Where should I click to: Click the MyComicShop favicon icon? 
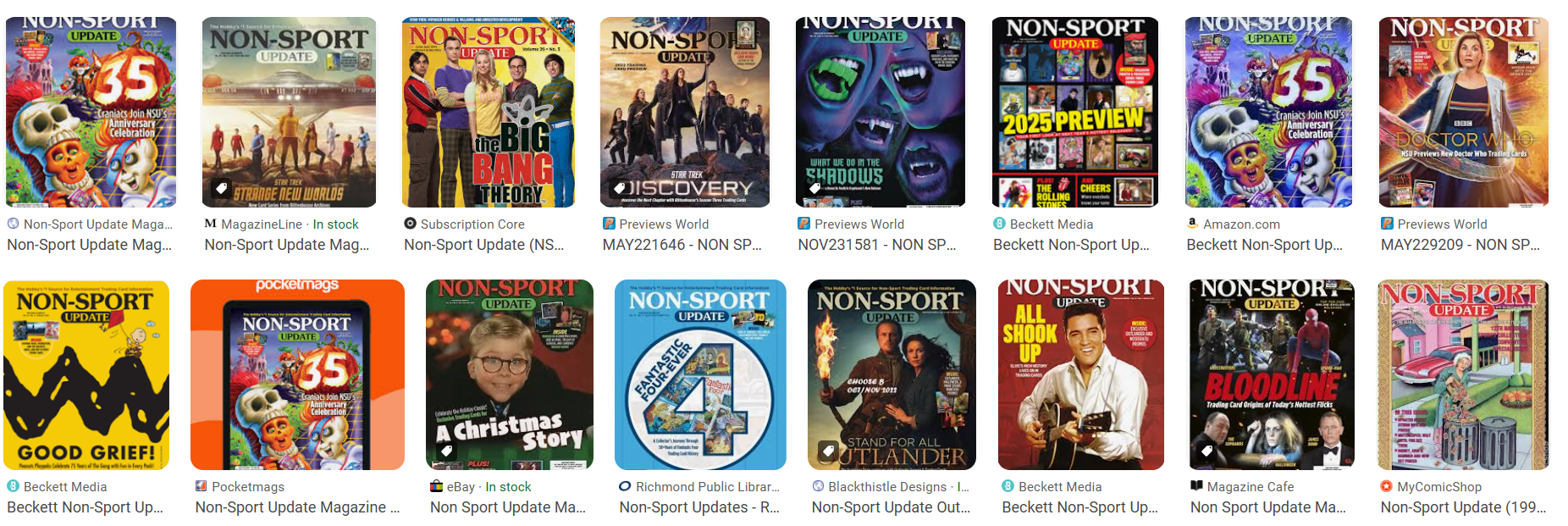coord(1387,486)
